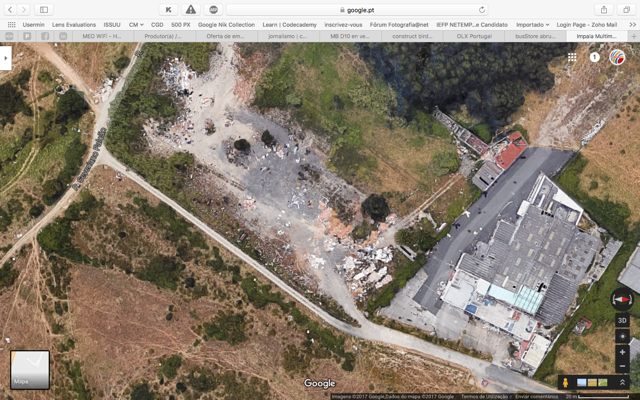
Task: Open the CGD bookmark
Action: point(157,24)
